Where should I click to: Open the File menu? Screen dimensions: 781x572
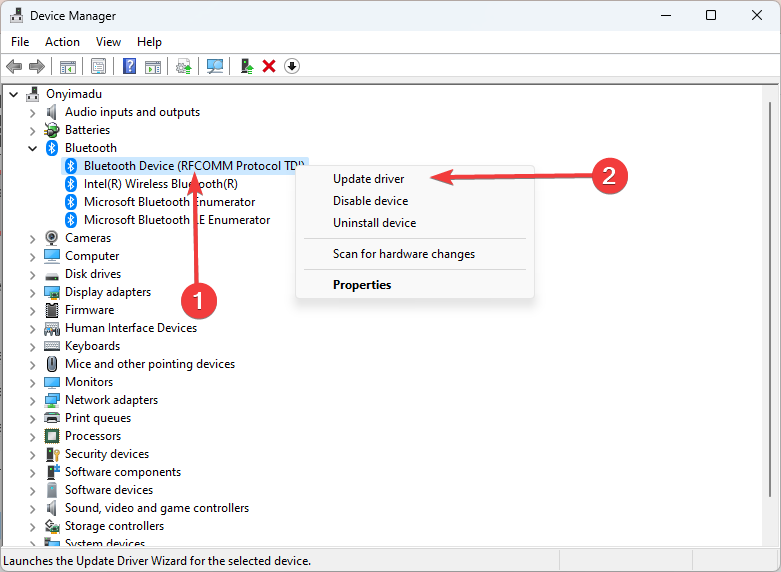[x=20, y=42]
